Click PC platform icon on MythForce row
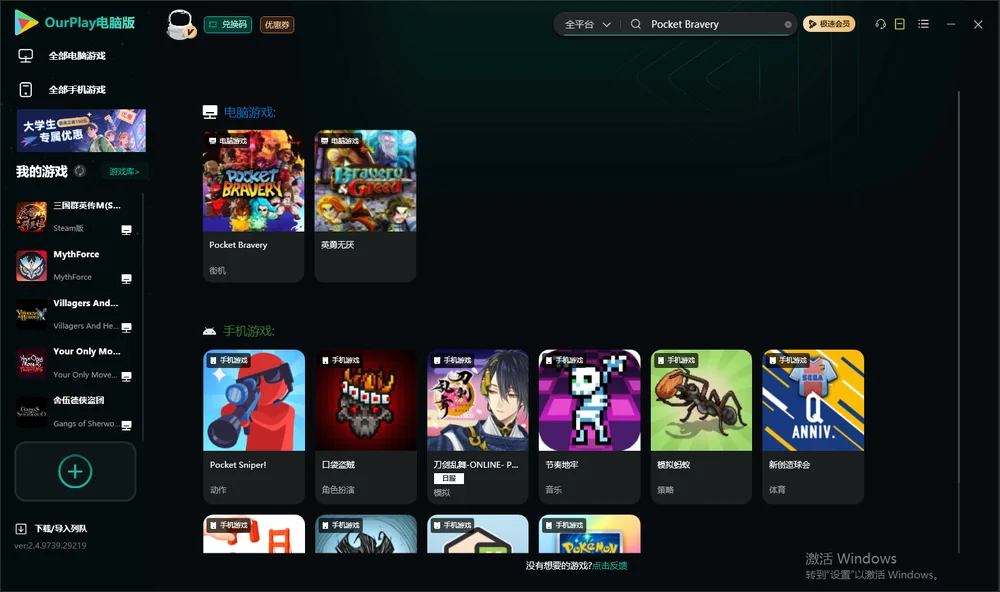Viewport: 1000px width, 592px height. pyautogui.click(x=126, y=279)
